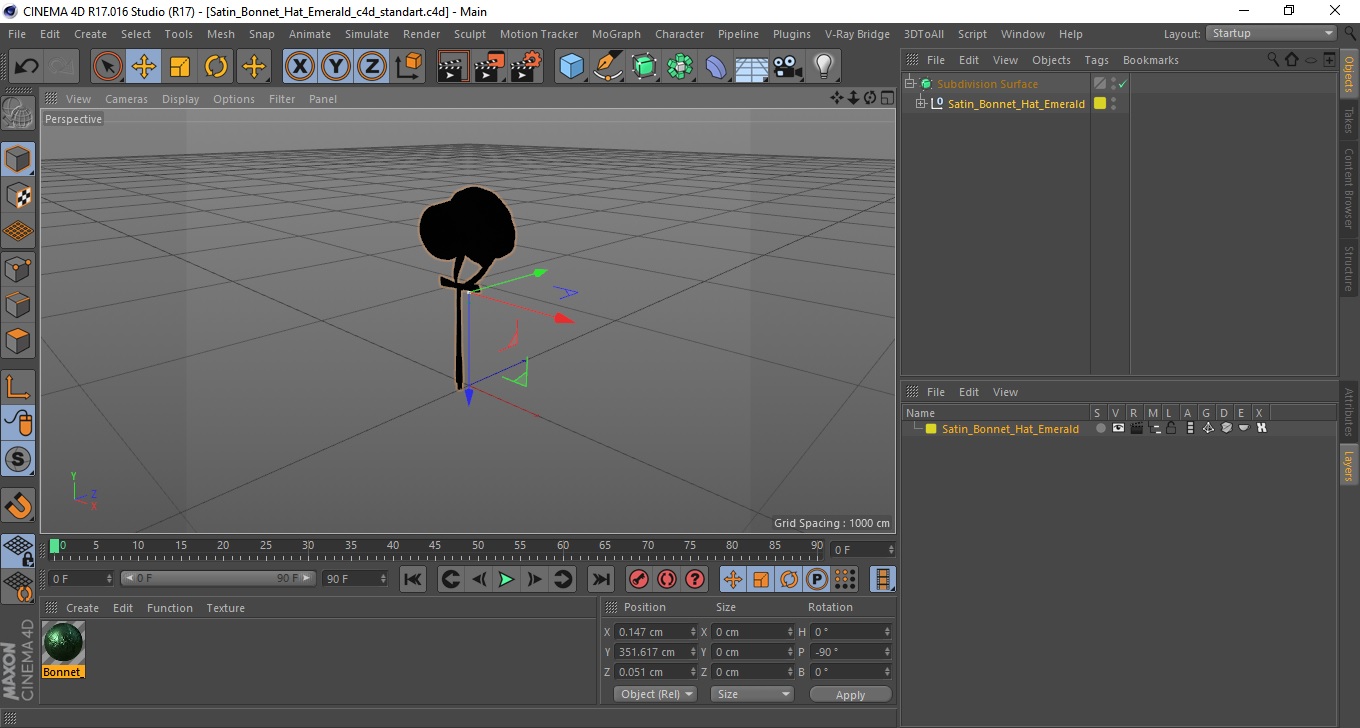Image resolution: width=1360 pixels, height=728 pixels.
Task: Click the Undo arrow icon
Action: [x=27, y=67]
